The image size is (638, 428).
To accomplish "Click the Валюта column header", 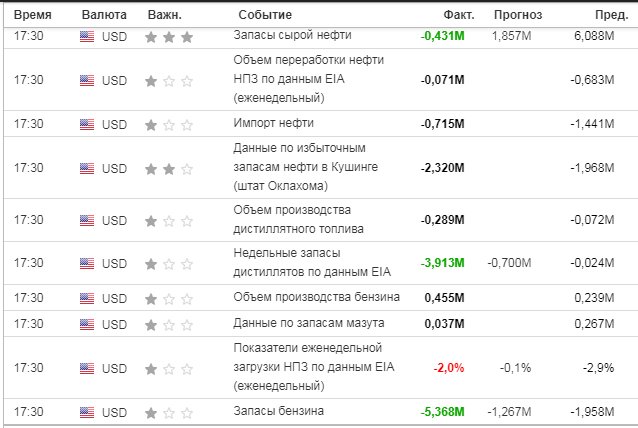I will click(104, 15).
